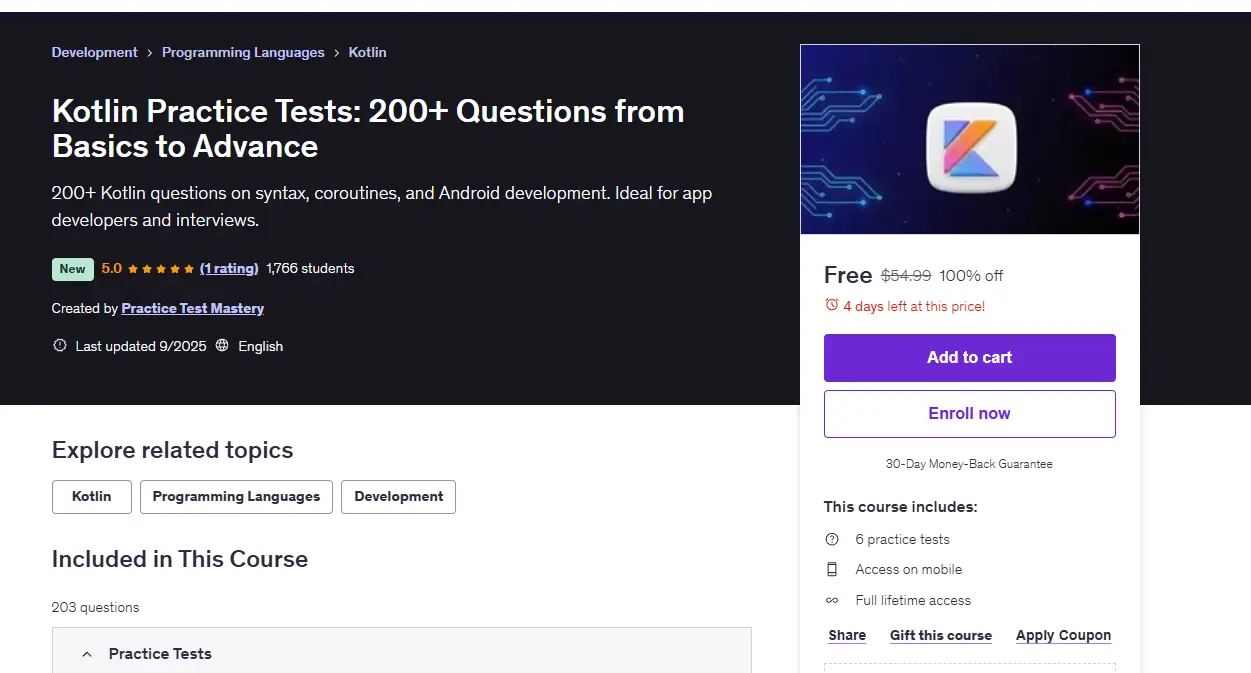Click the 'Explore related topics' heading
Image resolution: width=1251 pixels, height=673 pixels.
point(172,450)
